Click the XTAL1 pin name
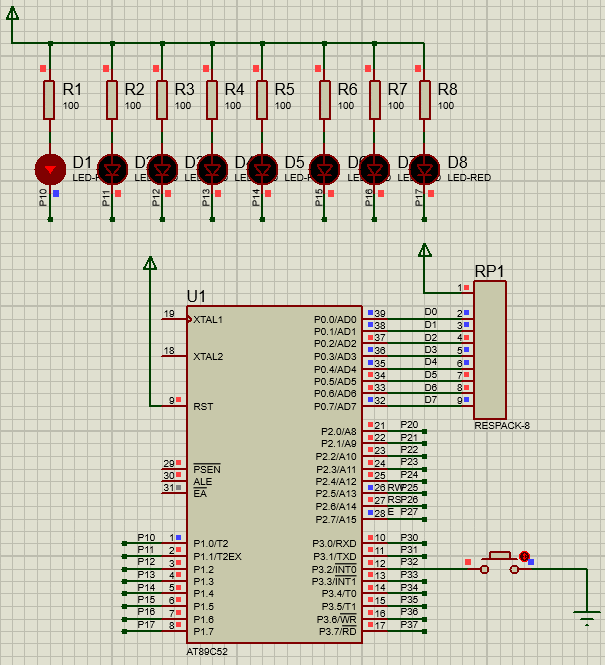The width and height of the screenshot is (605, 665). (x=208, y=319)
